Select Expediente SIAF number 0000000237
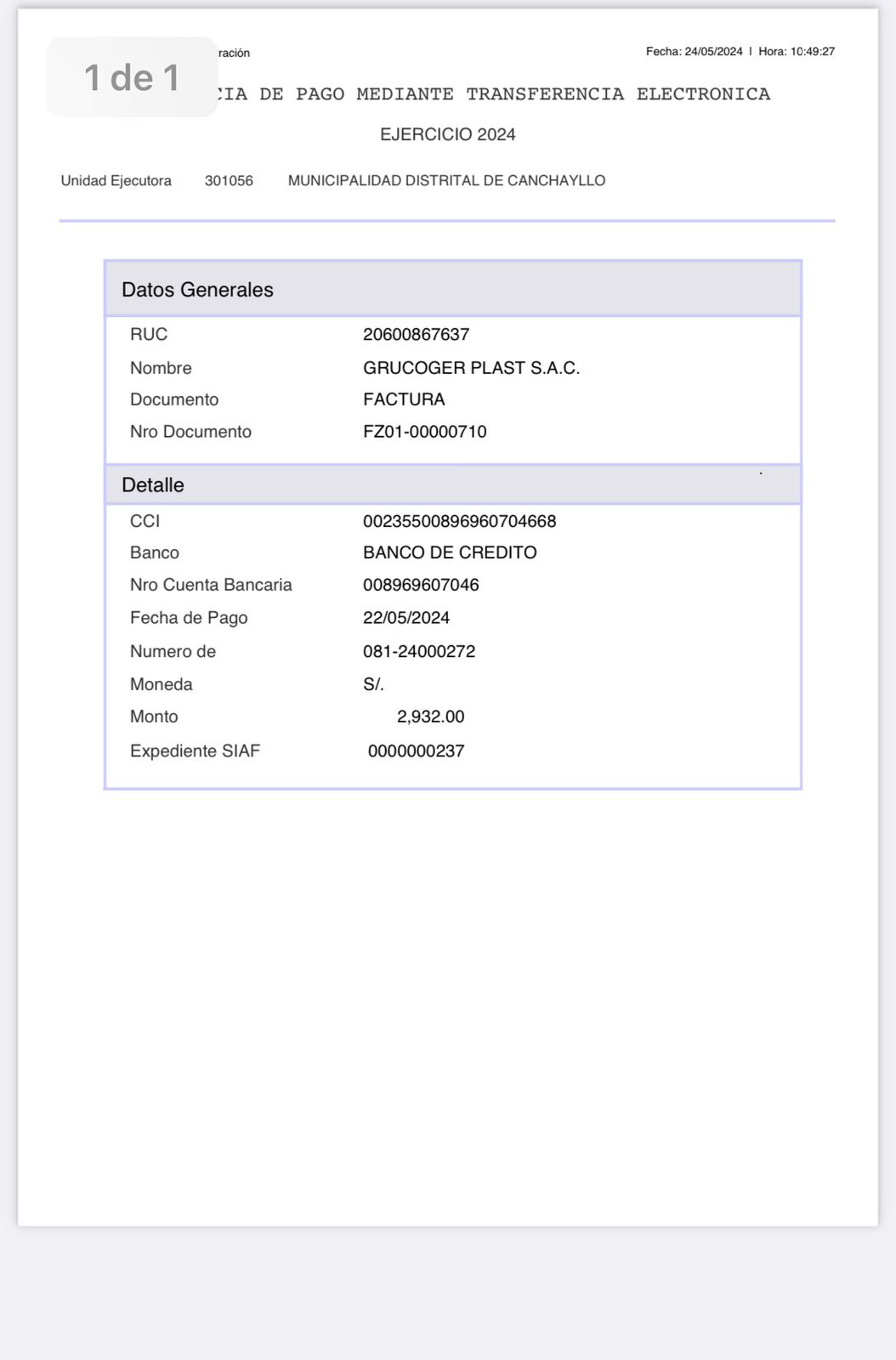Viewport: 896px width, 1360px height. pos(416,751)
